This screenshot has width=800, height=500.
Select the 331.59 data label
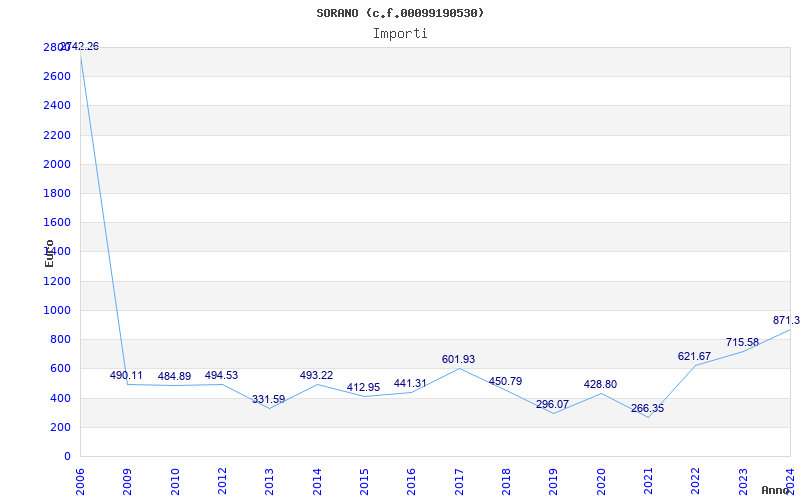[x=268, y=399]
